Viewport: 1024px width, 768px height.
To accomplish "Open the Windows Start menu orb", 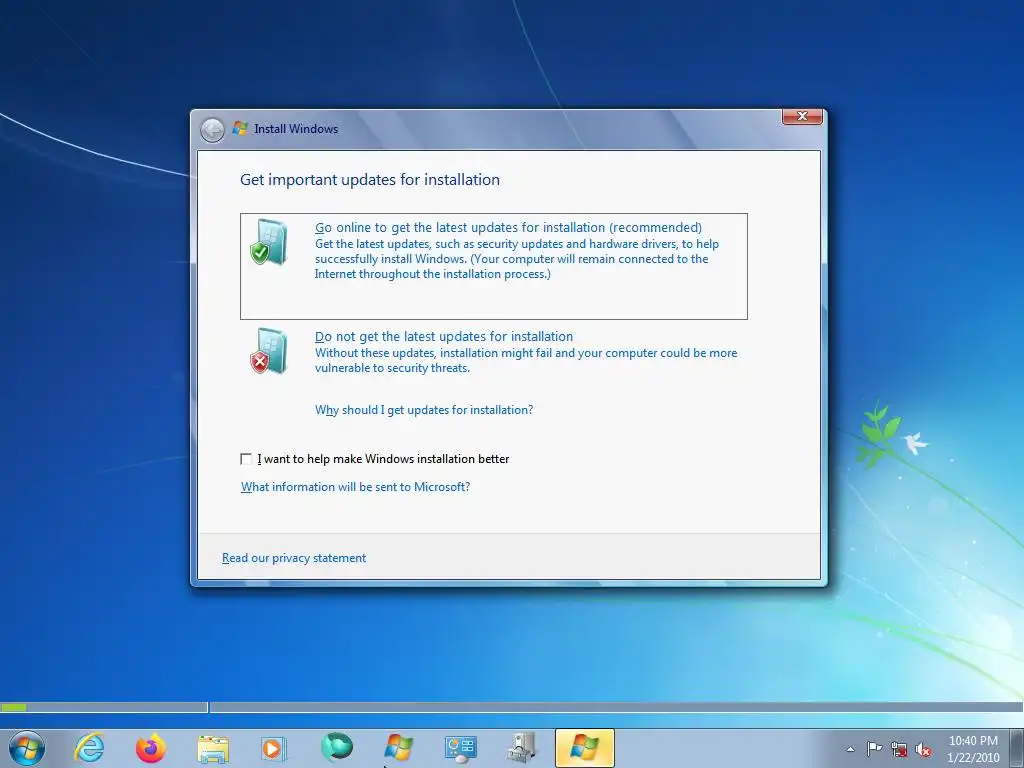I will click(x=27, y=748).
